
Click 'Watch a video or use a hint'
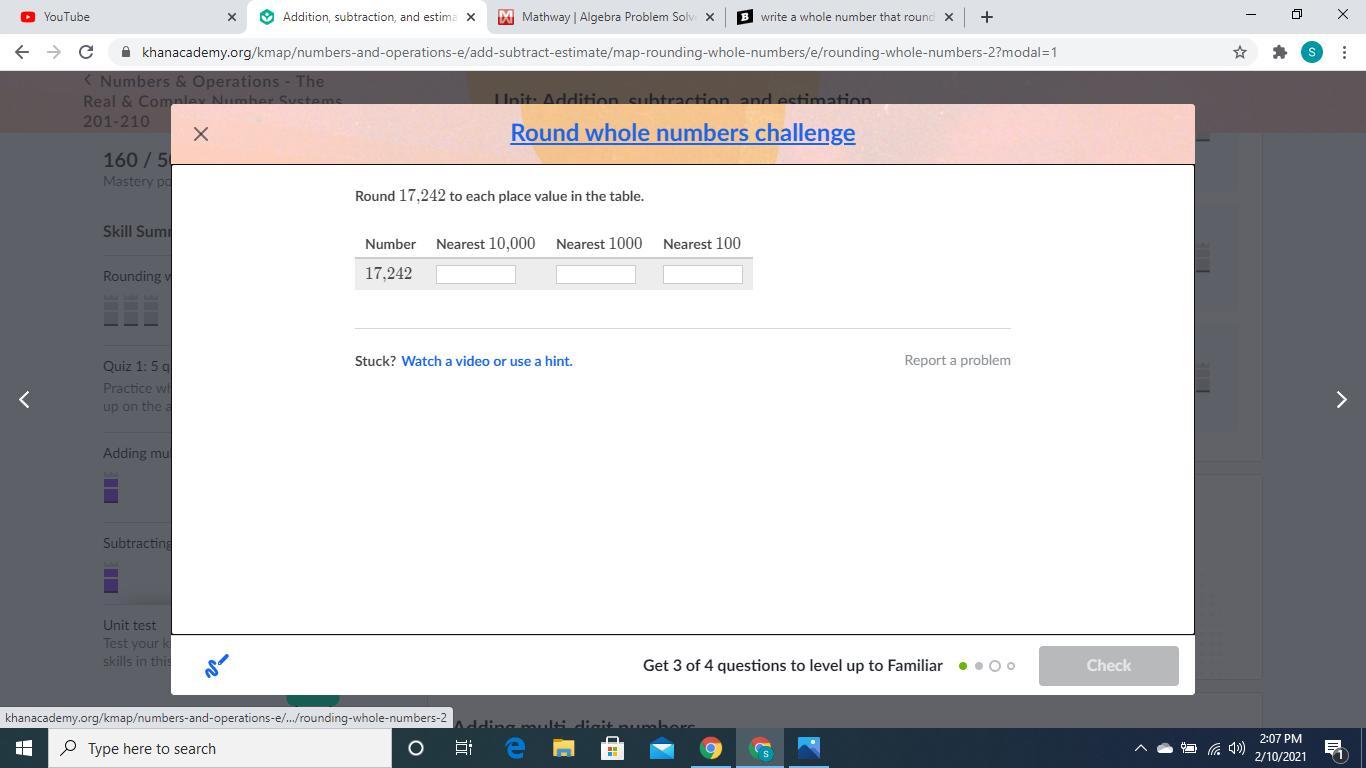tap(487, 361)
